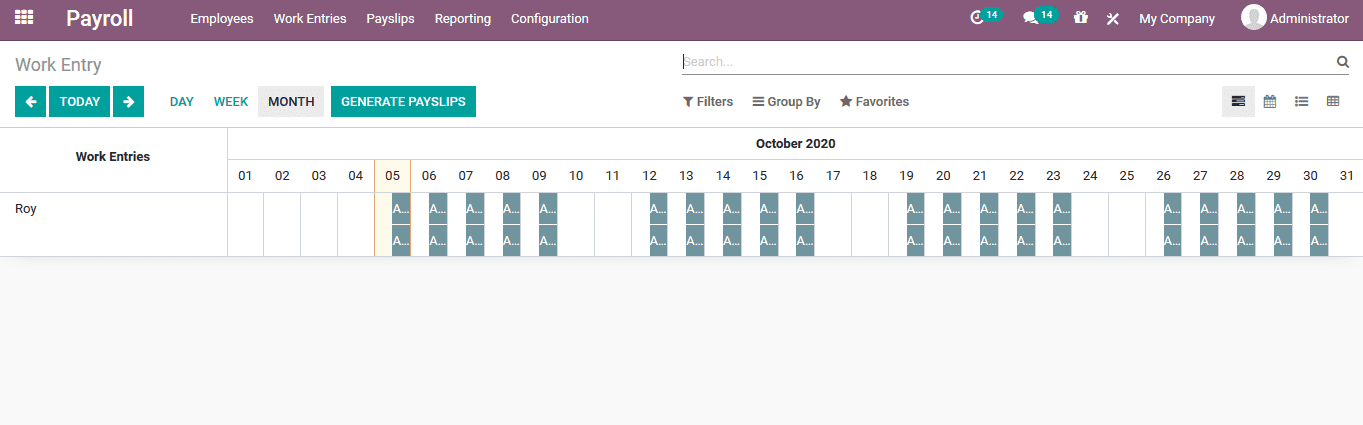
Task: Click the search magnifier icon
Action: coord(1343,62)
